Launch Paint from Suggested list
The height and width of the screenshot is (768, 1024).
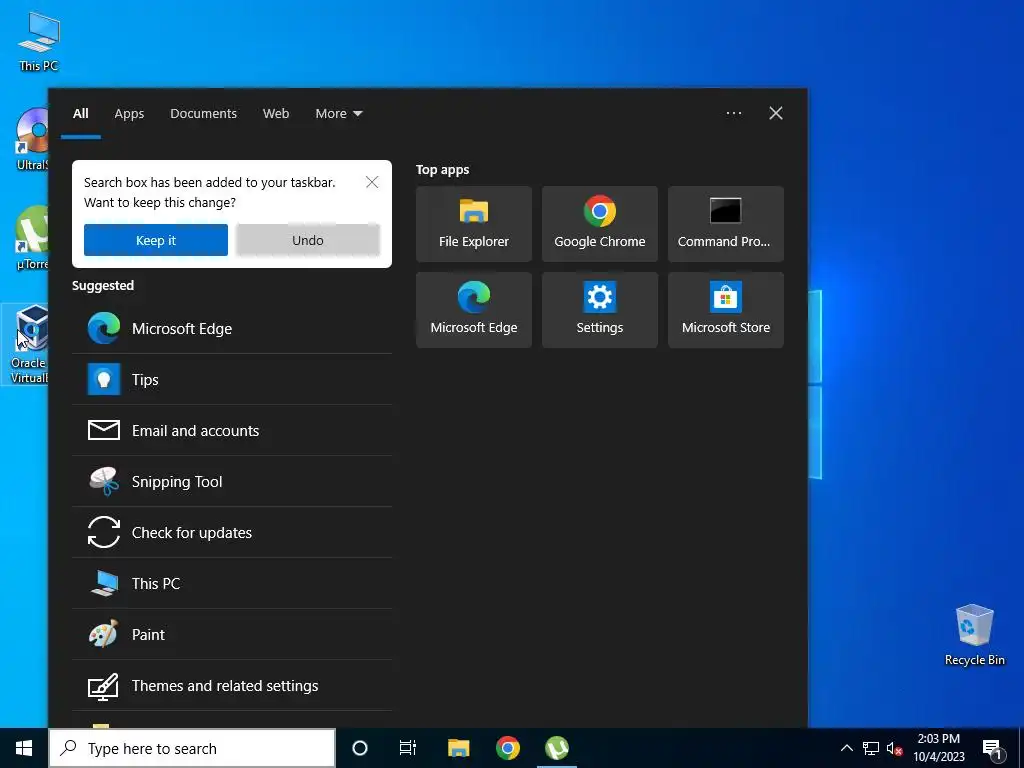pos(232,634)
